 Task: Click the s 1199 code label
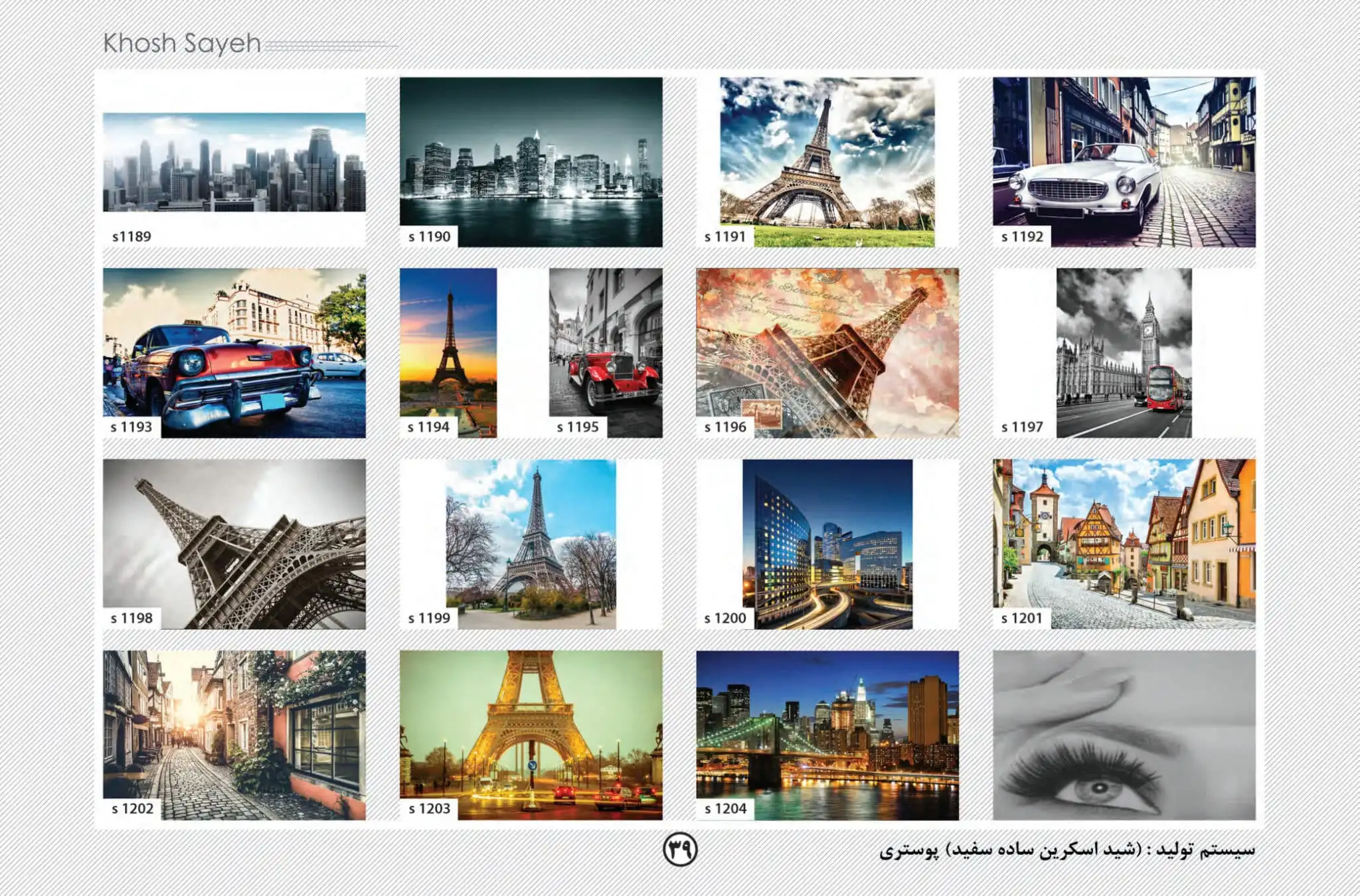(429, 618)
